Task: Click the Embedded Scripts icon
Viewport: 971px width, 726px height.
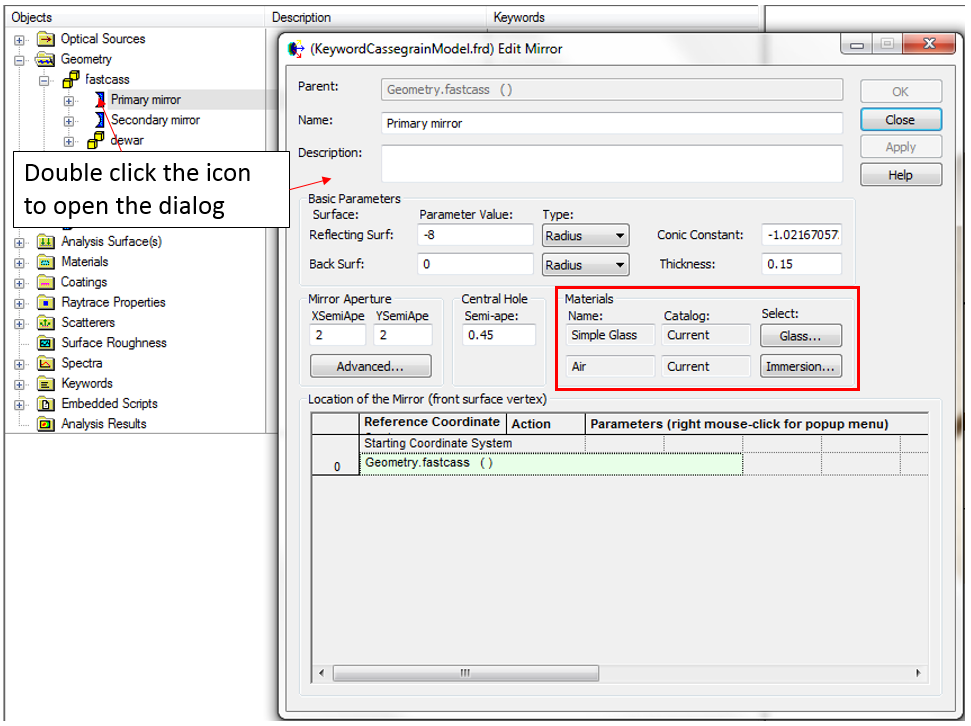Action: click(x=45, y=404)
